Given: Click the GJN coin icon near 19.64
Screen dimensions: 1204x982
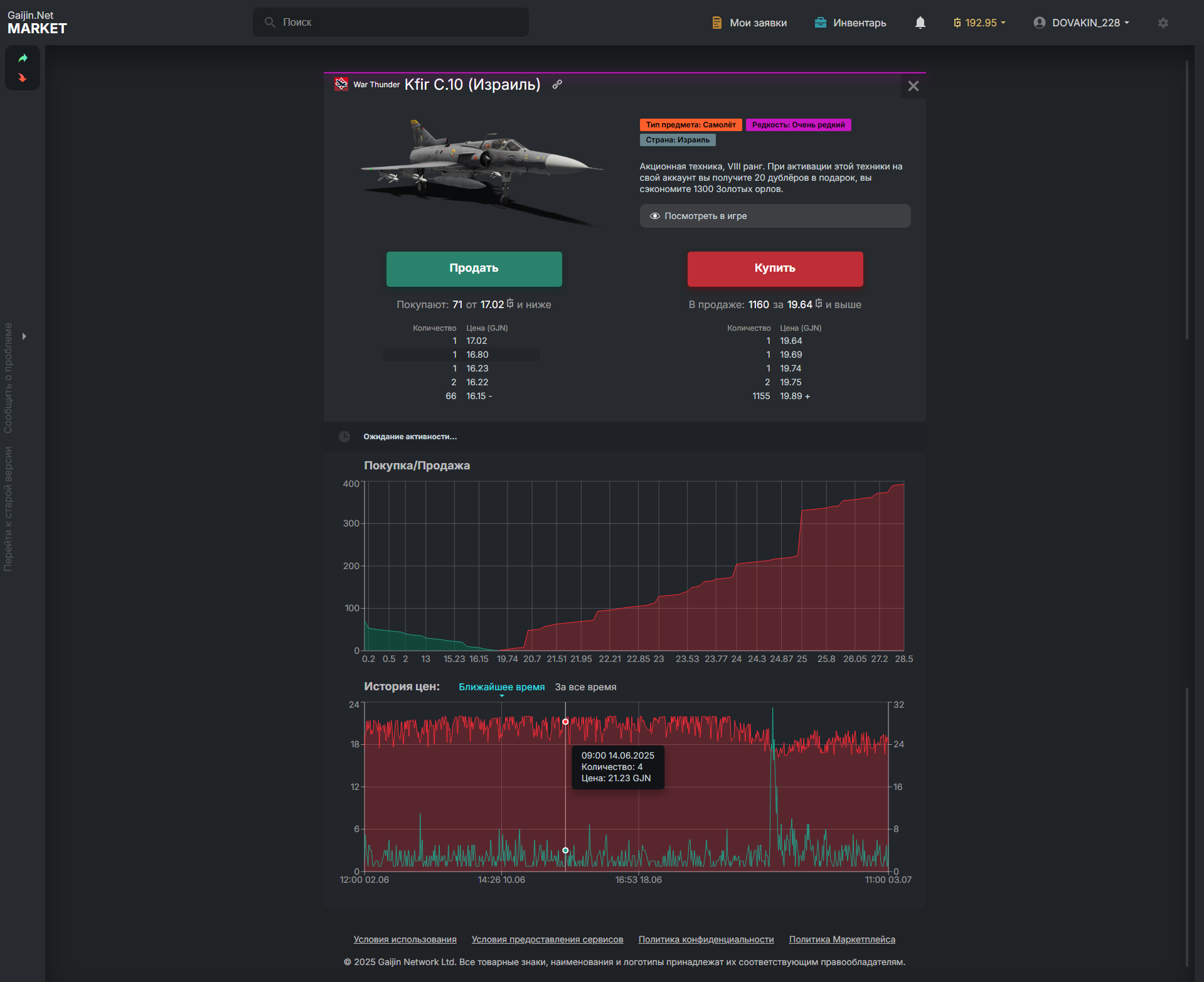Looking at the screenshot, I should (819, 304).
